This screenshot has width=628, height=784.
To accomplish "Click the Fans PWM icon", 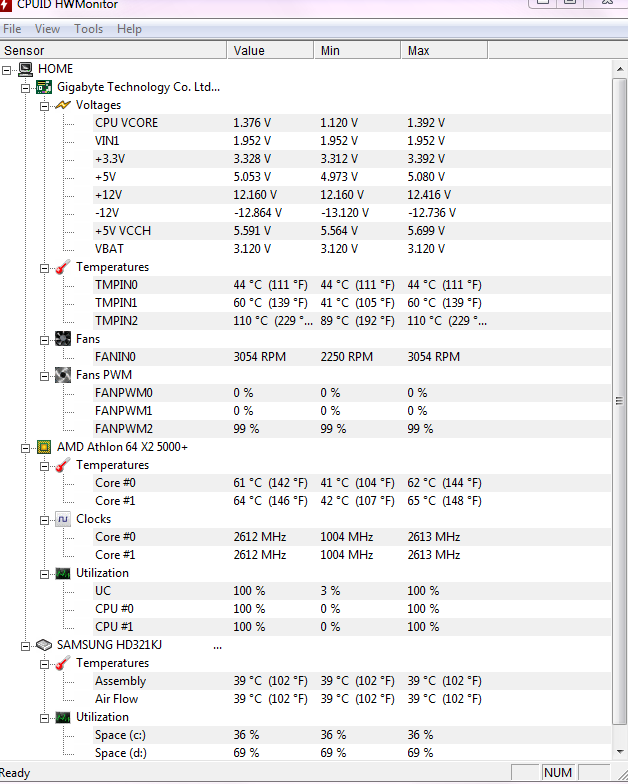I will [62, 375].
